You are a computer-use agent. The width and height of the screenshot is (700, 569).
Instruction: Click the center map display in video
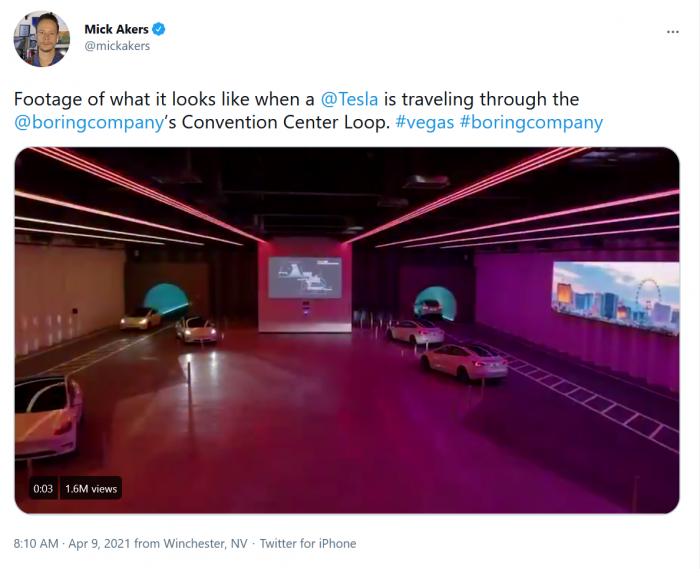304,278
